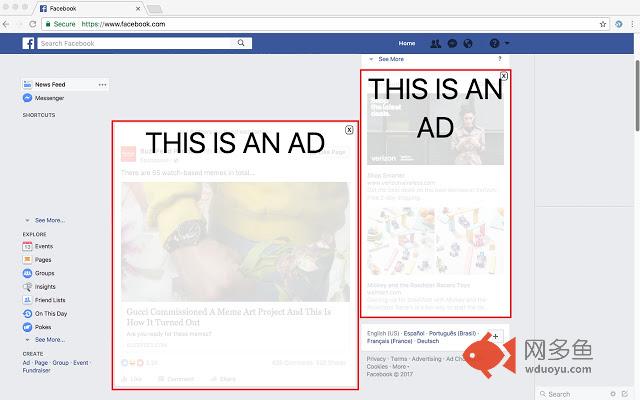Open Insights in the Explore list
640x400 pixels.
45,287
